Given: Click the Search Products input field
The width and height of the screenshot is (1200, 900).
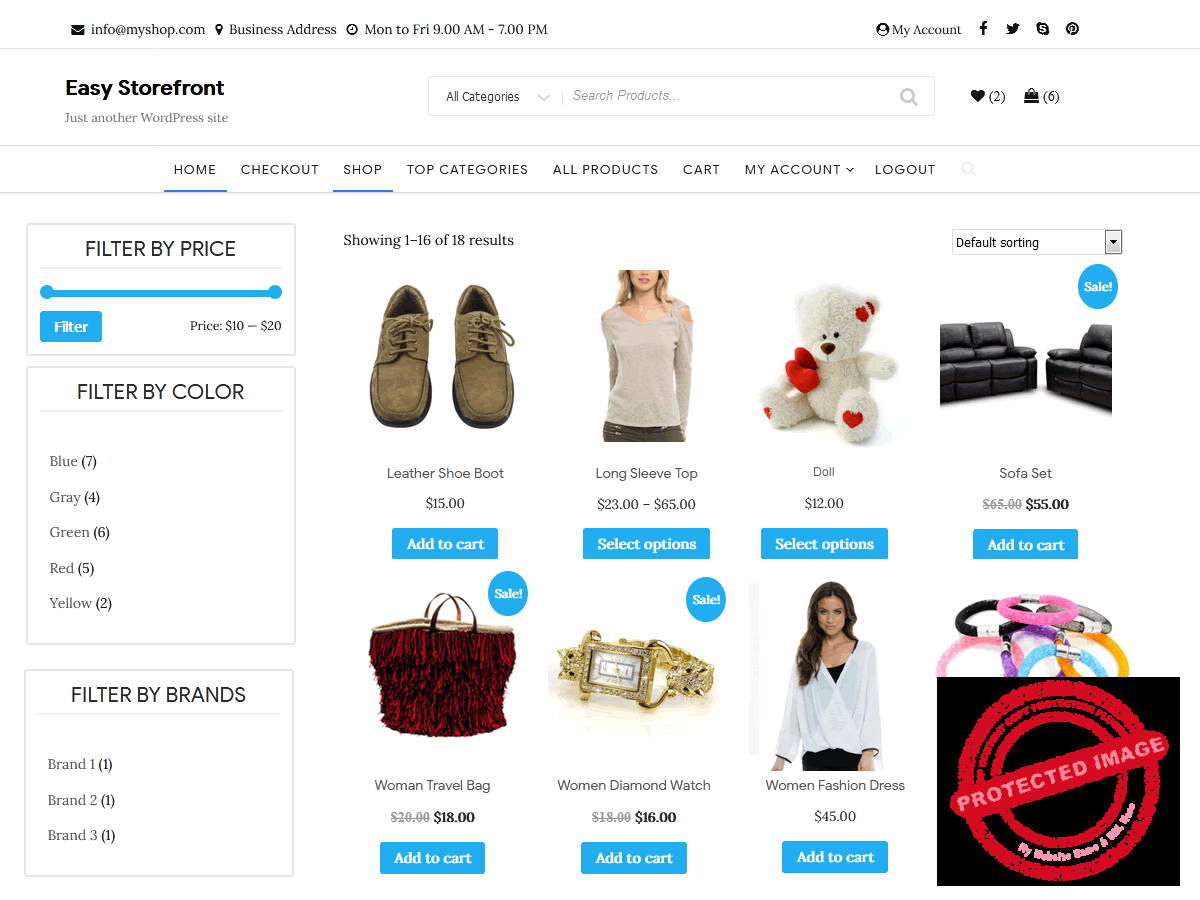Looking at the screenshot, I should [730, 96].
